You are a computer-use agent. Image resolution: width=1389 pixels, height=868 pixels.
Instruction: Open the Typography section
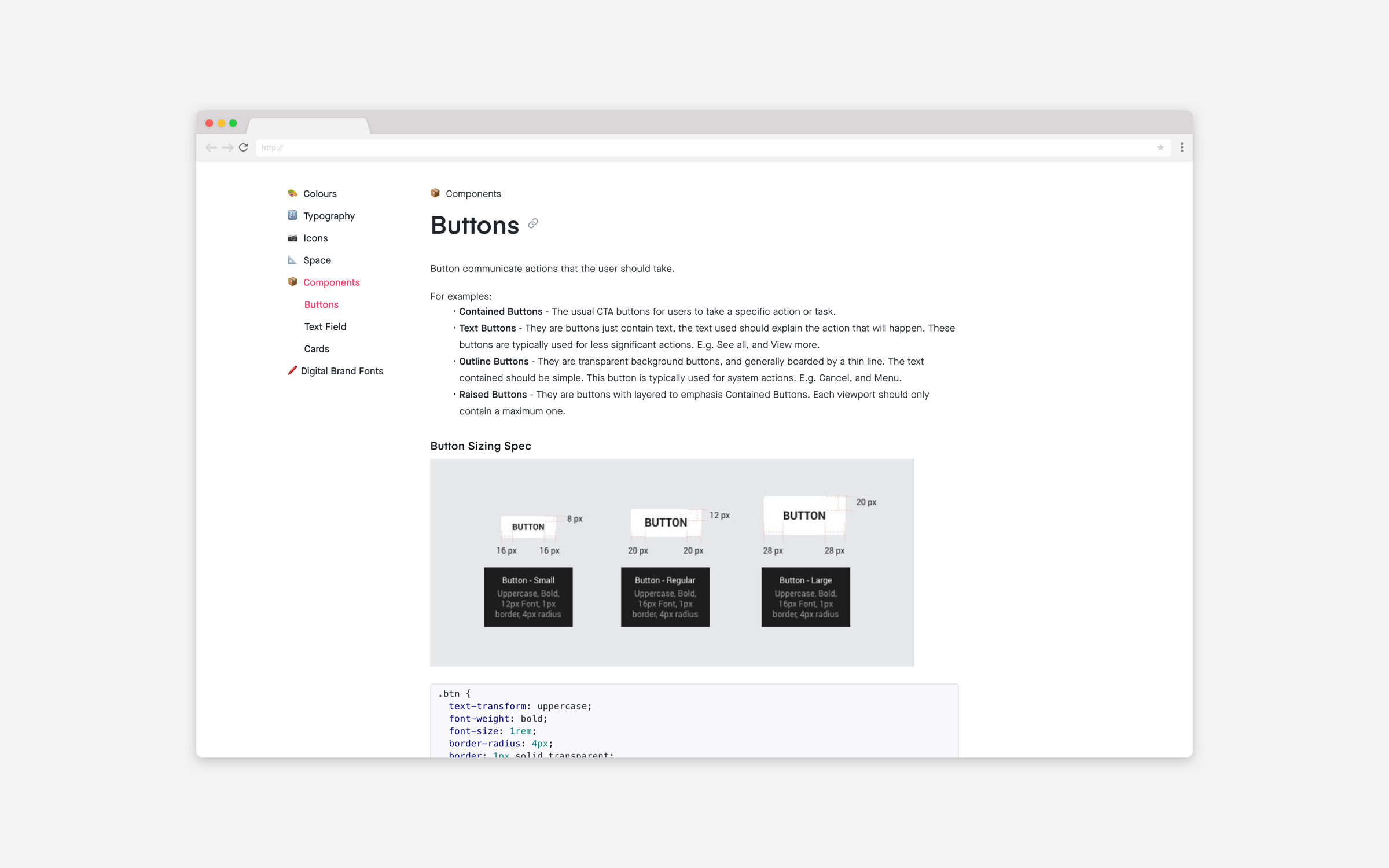pos(329,215)
